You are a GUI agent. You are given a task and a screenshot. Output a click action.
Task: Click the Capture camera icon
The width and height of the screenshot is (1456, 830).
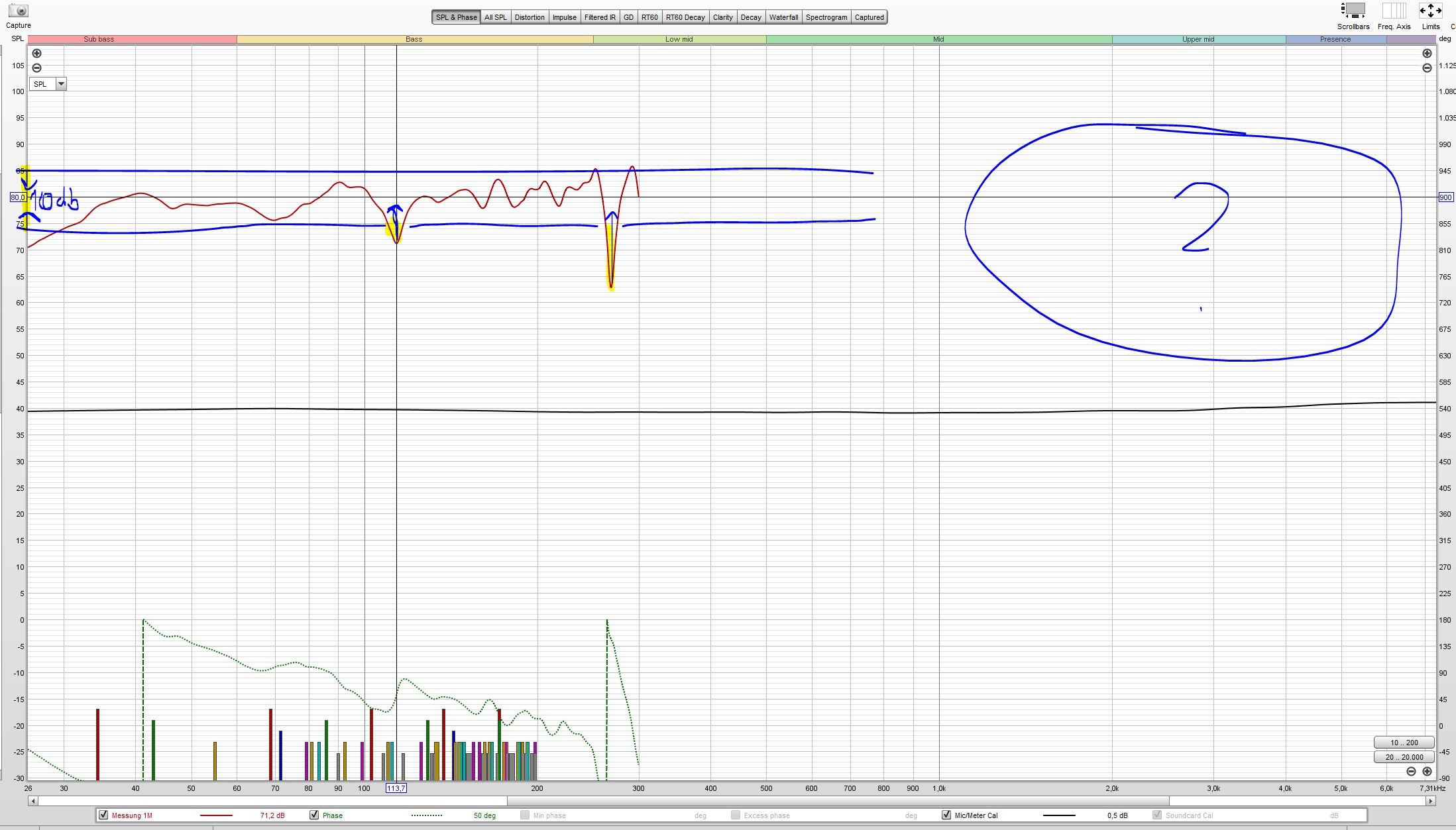19,11
